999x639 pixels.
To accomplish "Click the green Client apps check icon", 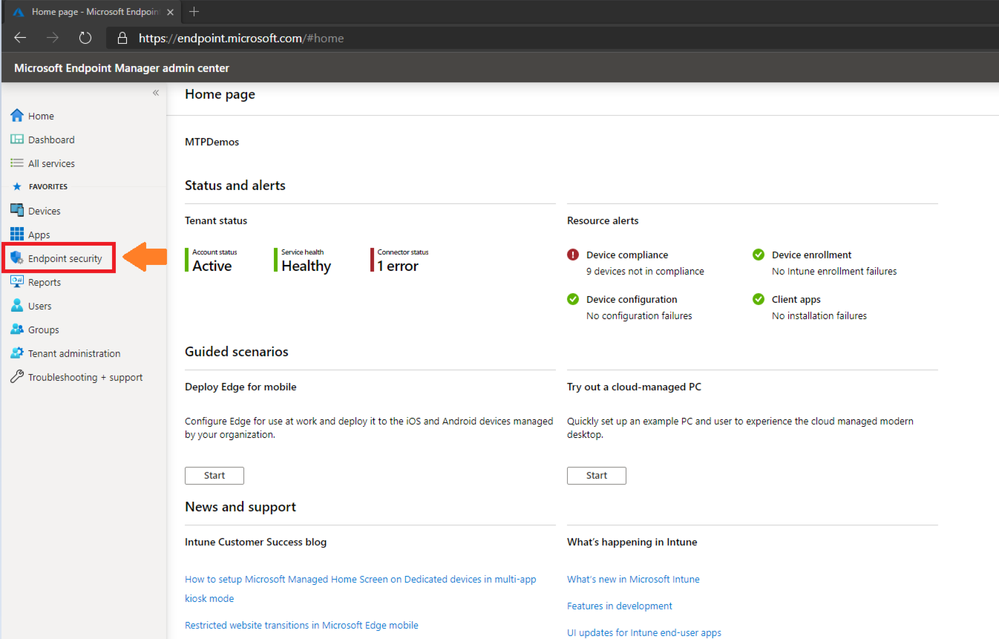I will click(758, 299).
